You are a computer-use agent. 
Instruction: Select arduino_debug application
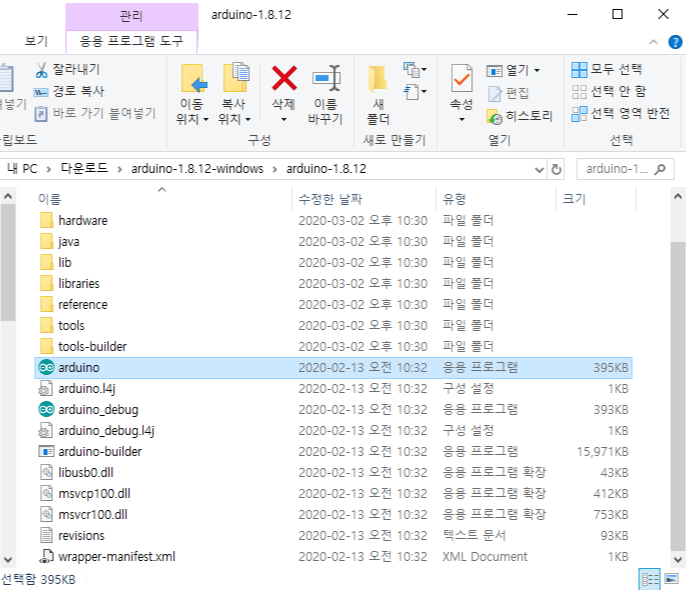[x=333, y=409]
